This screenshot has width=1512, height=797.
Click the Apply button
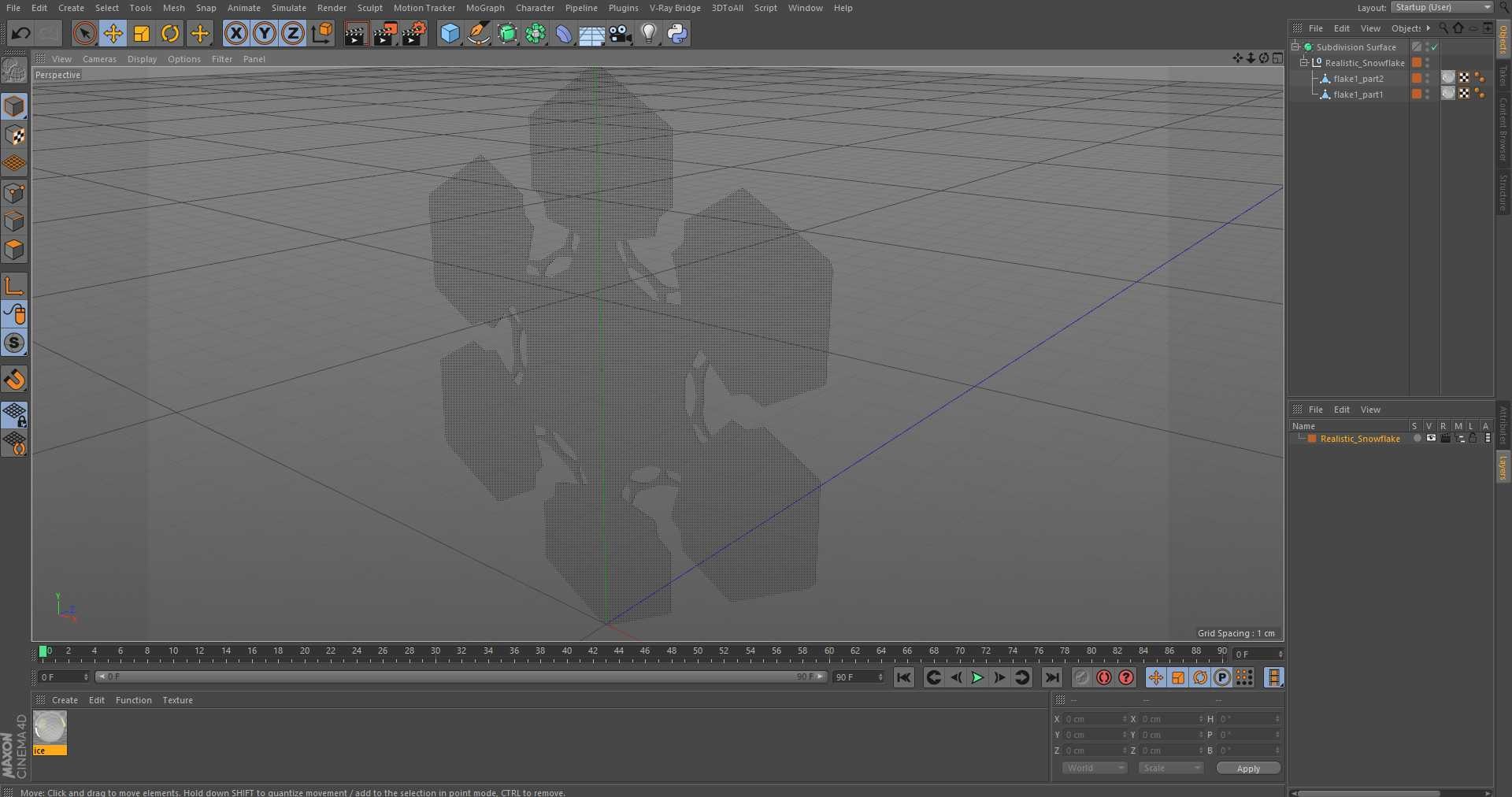1248,769
